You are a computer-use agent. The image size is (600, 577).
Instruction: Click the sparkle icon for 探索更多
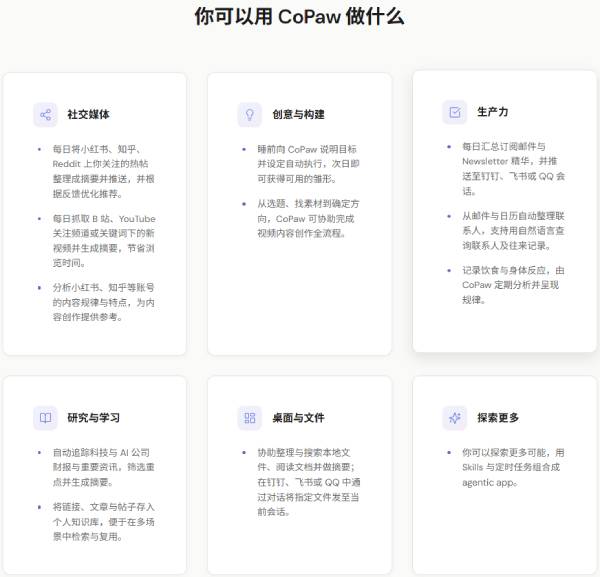454,417
